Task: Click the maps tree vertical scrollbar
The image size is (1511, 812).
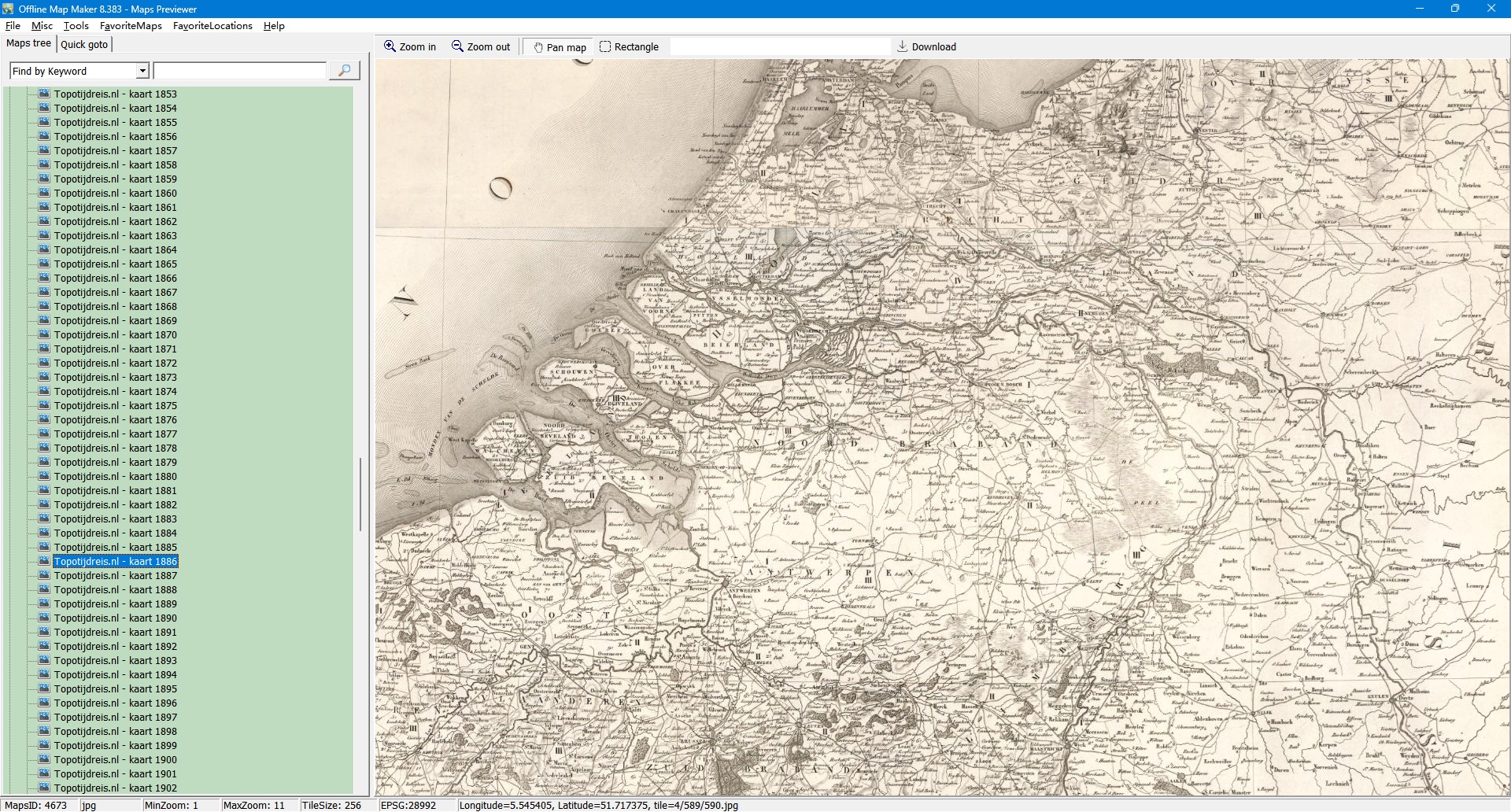Action: click(360, 494)
